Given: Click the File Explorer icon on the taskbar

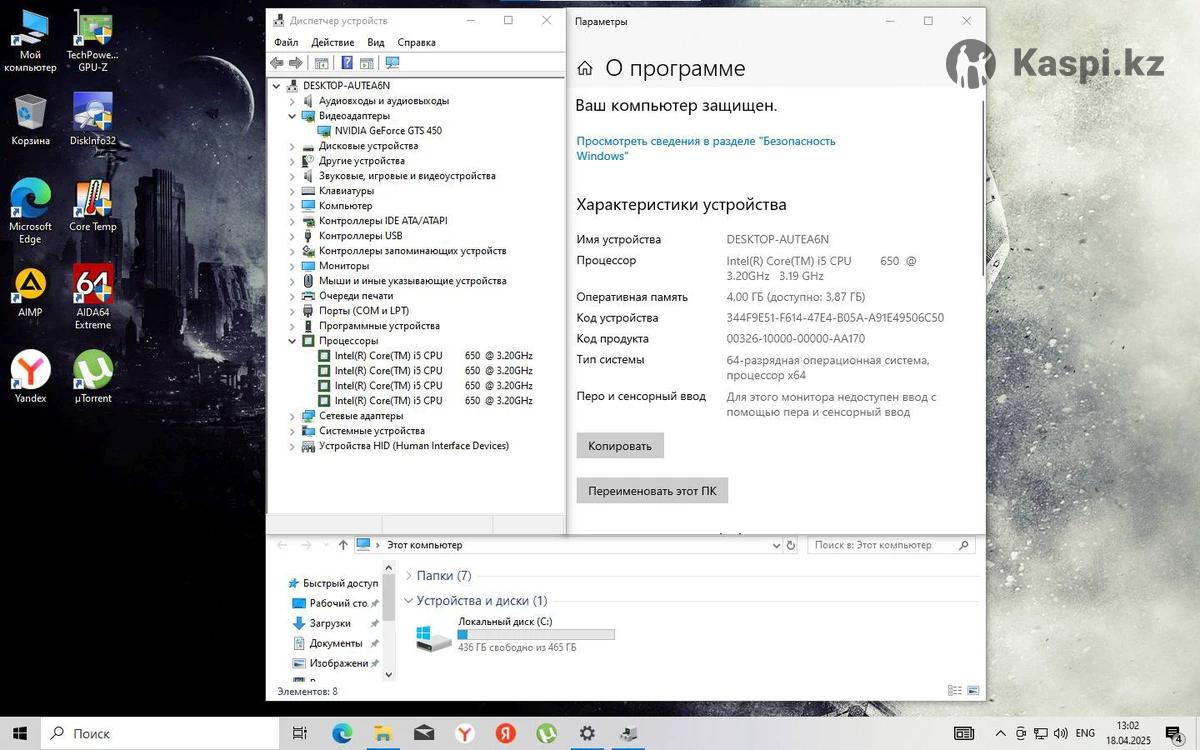Looking at the screenshot, I should pyautogui.click(x=383, y=733).
